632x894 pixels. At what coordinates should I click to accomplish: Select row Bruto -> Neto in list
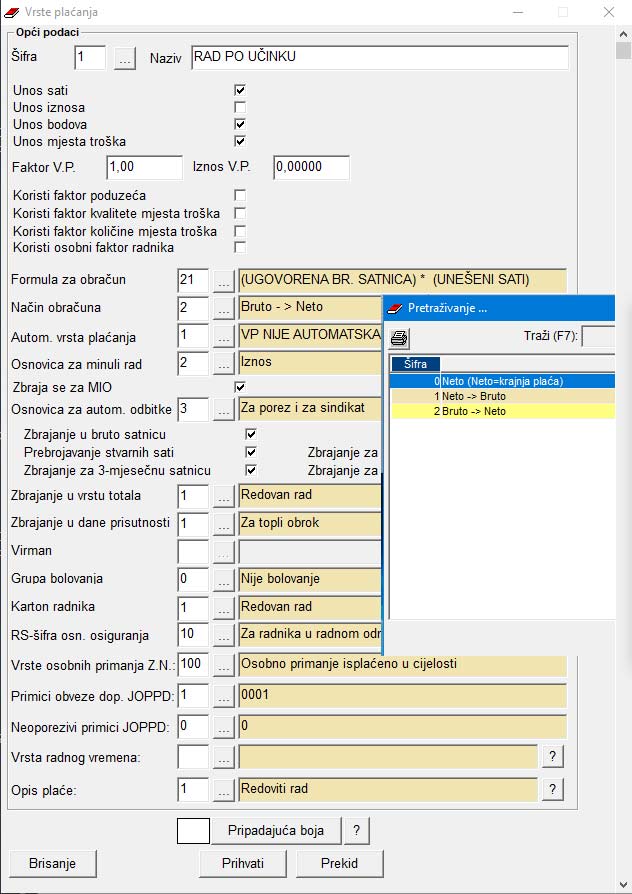(x=503, y=411)
